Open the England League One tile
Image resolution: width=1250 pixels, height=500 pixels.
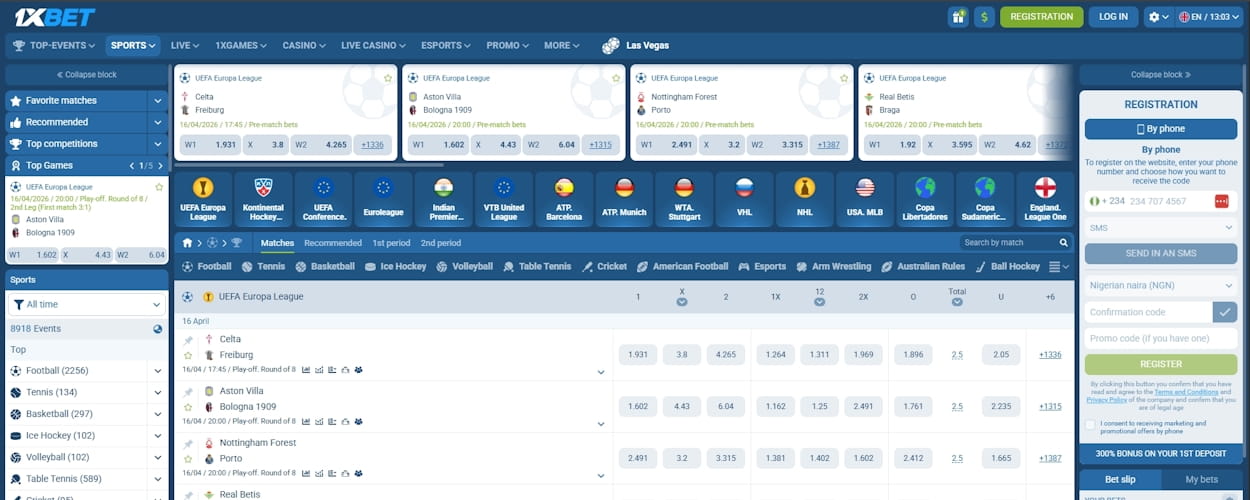(1046, 199)
